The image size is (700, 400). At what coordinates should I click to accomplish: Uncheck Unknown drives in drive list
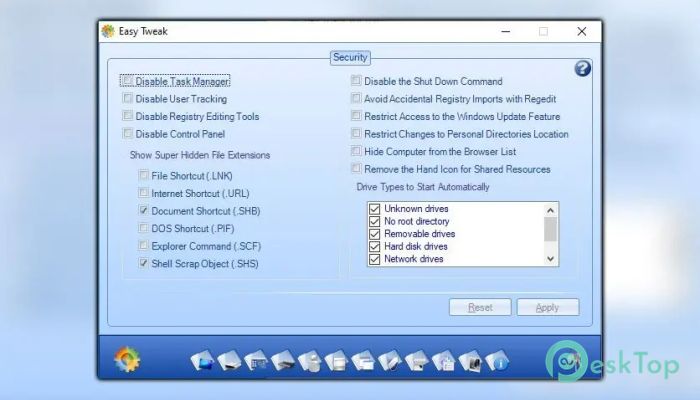coord(375,209)
